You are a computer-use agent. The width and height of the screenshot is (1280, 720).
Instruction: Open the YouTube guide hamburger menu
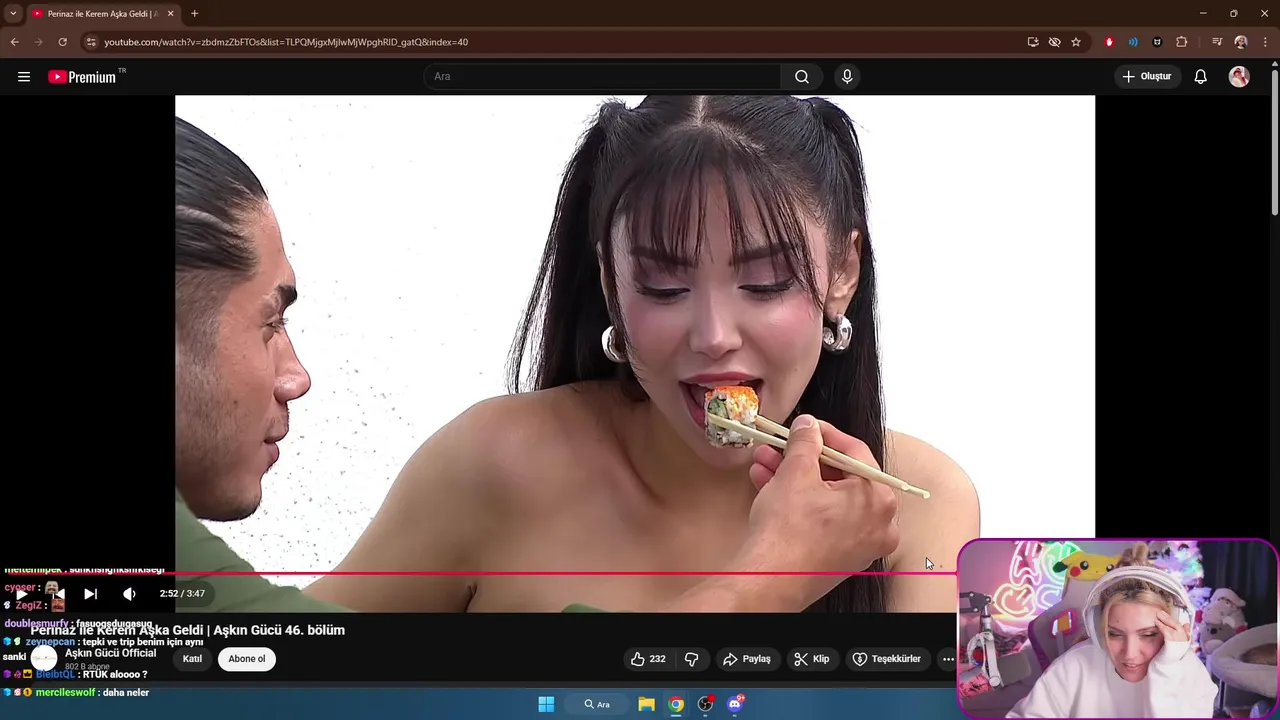point(24,77)
